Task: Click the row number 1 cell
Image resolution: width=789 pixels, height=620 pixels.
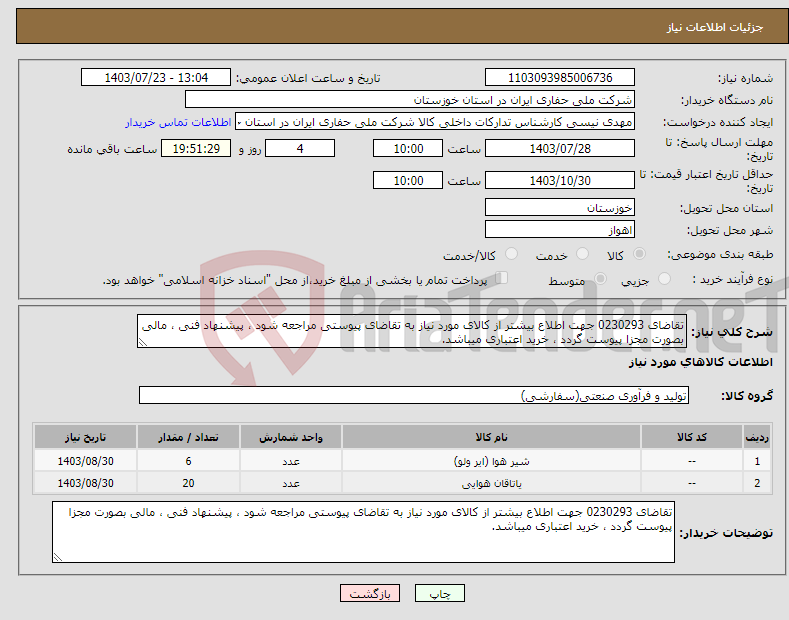Action: (757, 461)
